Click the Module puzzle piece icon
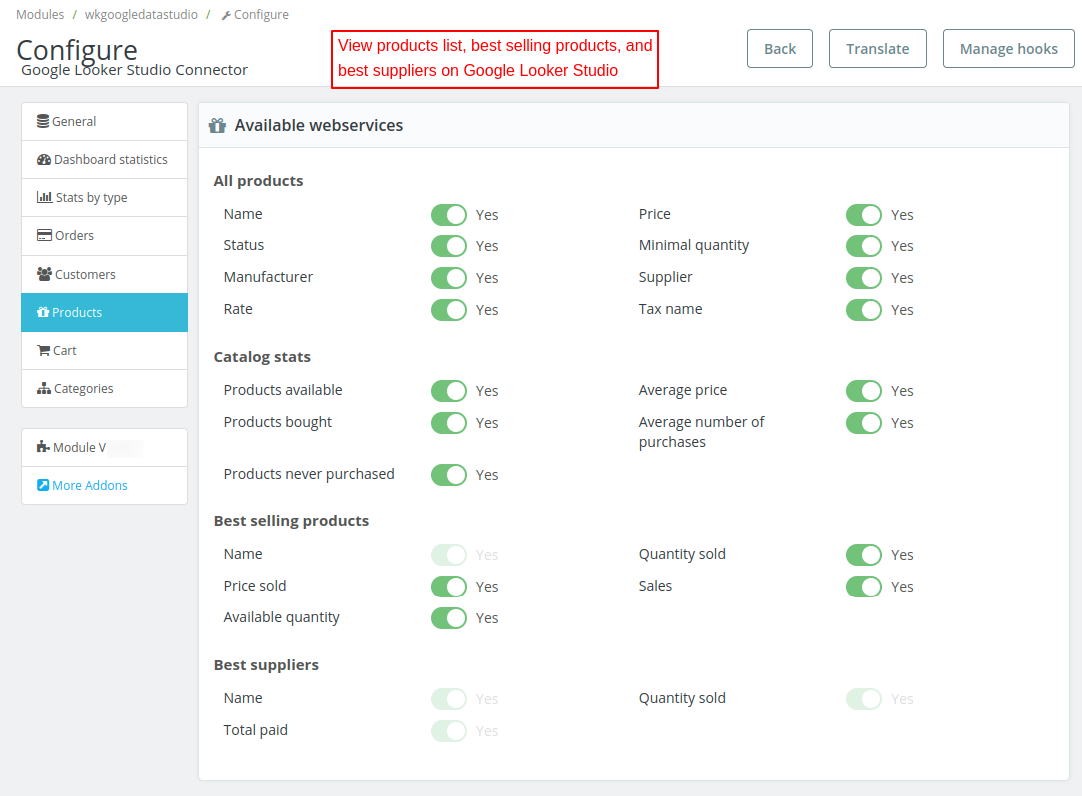 click(43, 448)
